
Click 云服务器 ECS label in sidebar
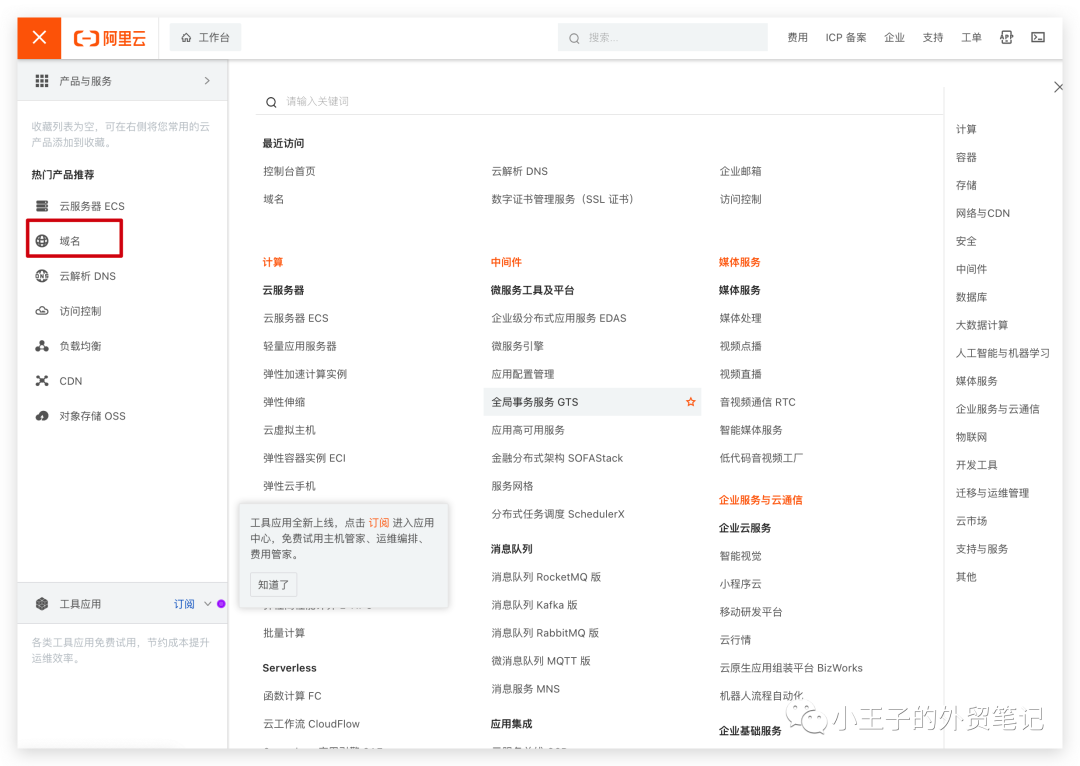92,206
